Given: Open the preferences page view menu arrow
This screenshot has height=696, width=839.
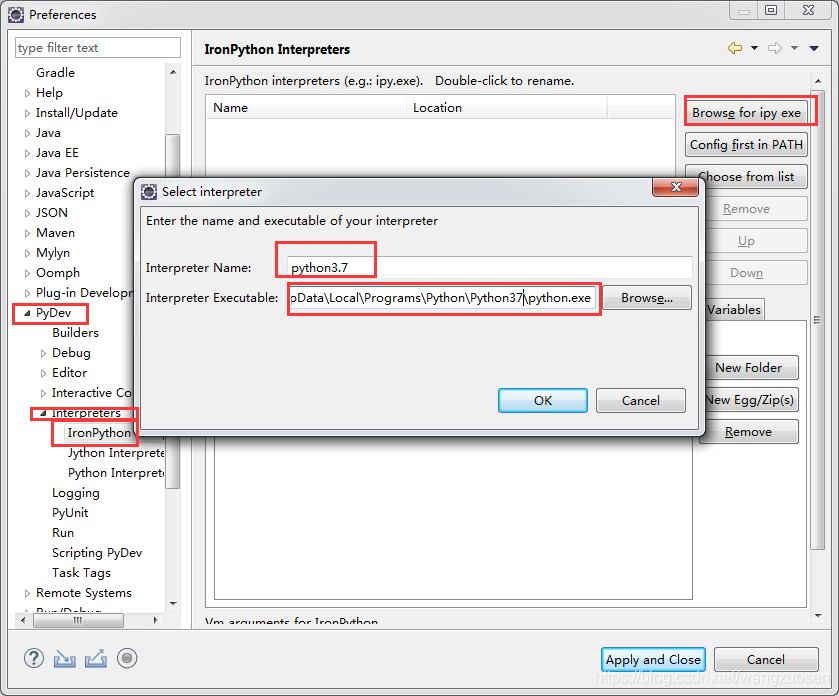Looking at the screenshot, I should (x=814, y=48).
